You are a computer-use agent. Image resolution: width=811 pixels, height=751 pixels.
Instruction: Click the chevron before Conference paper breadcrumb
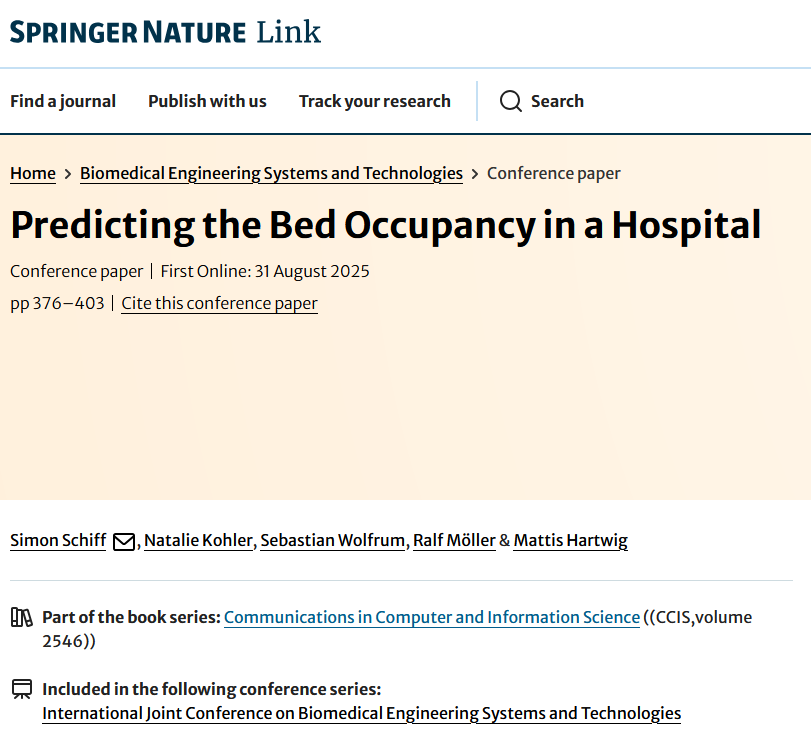click(x=475, y=174)
